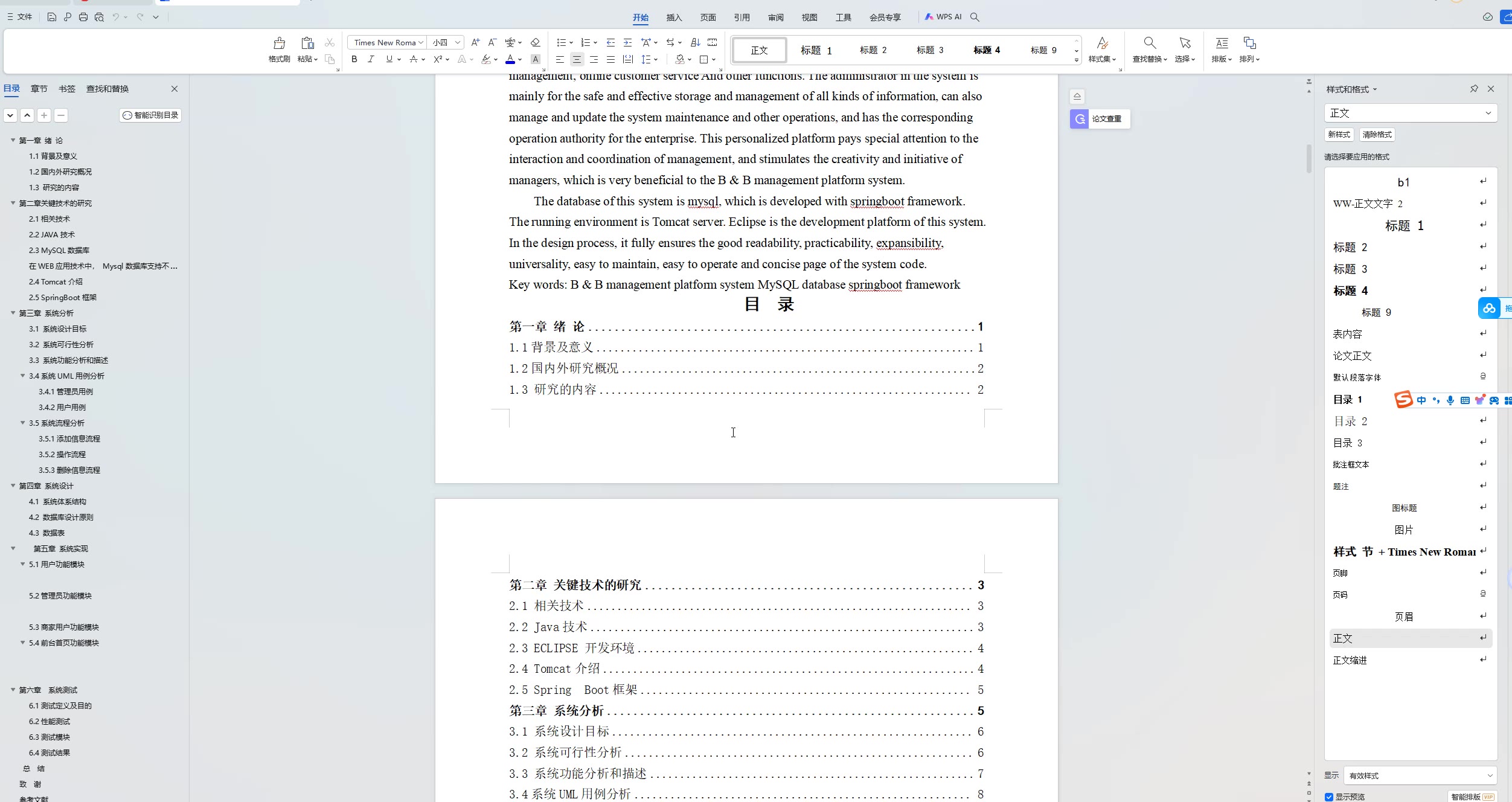Apply distributed alignment icon

[x=628, y=59]
